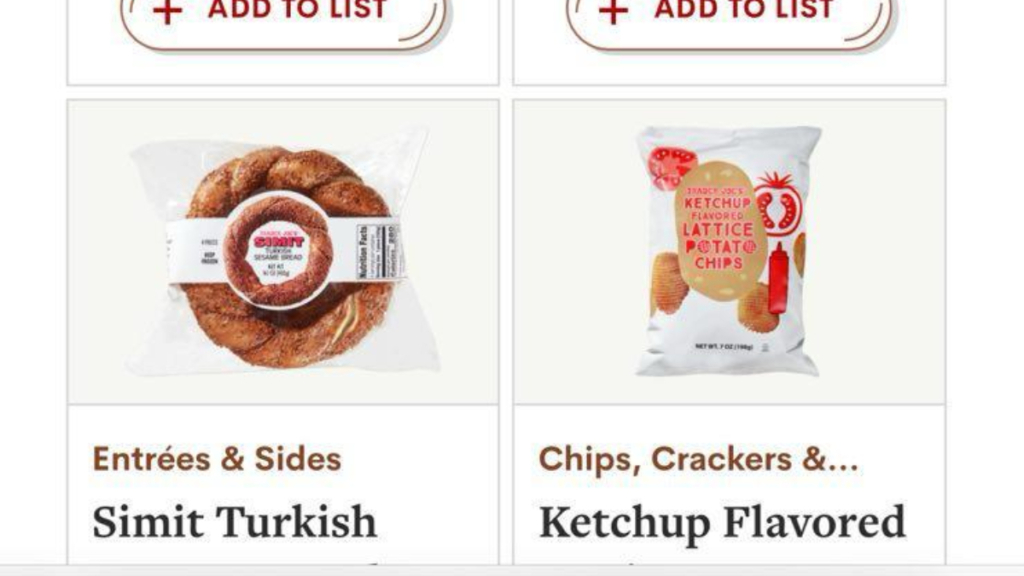Click the potato-shaped label on chips bag
Viewport: 1024px width, 576px height.
[720, 230]
